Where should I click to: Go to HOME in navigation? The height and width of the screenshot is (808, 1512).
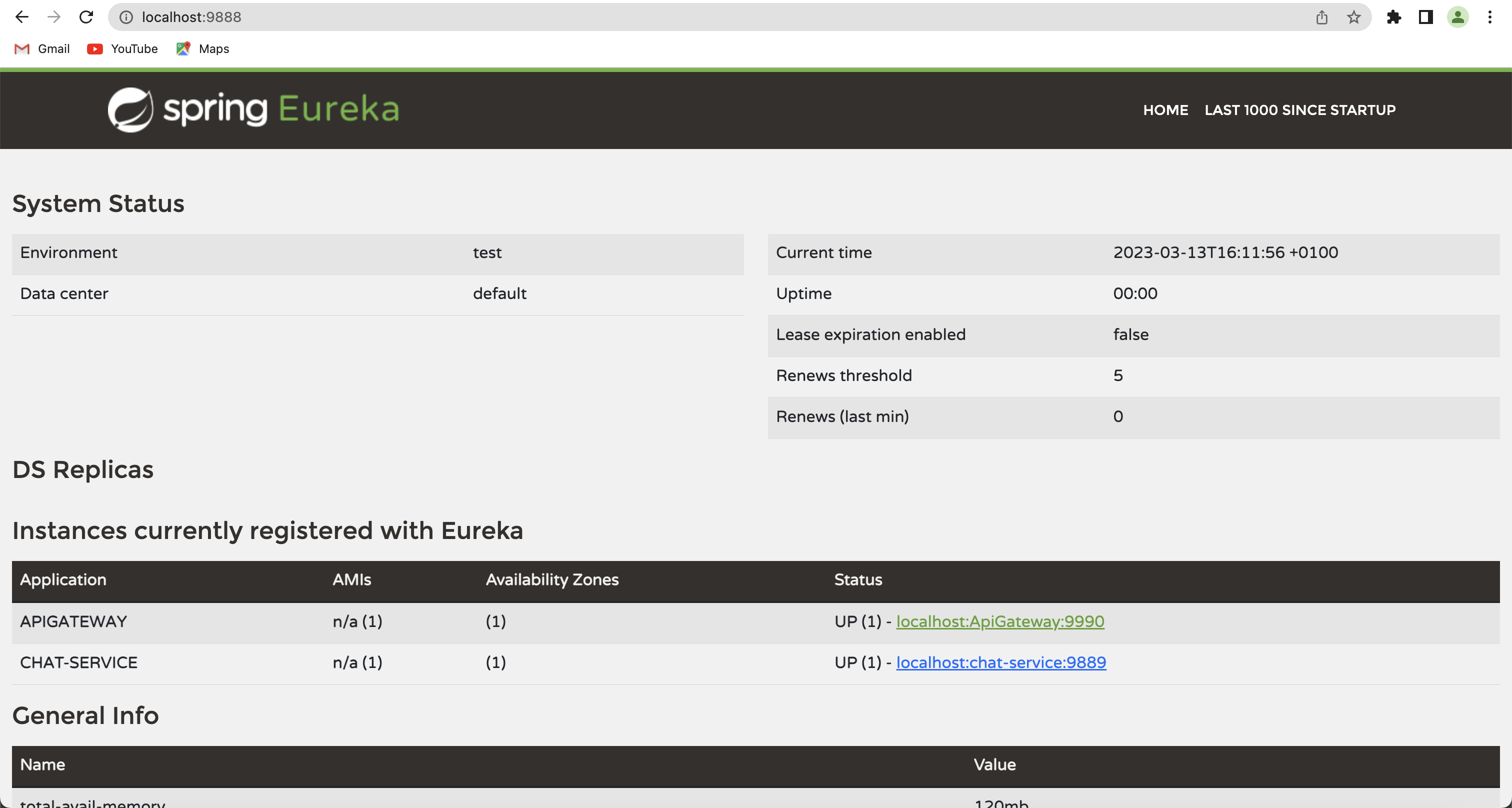(x=1165, y=109)
